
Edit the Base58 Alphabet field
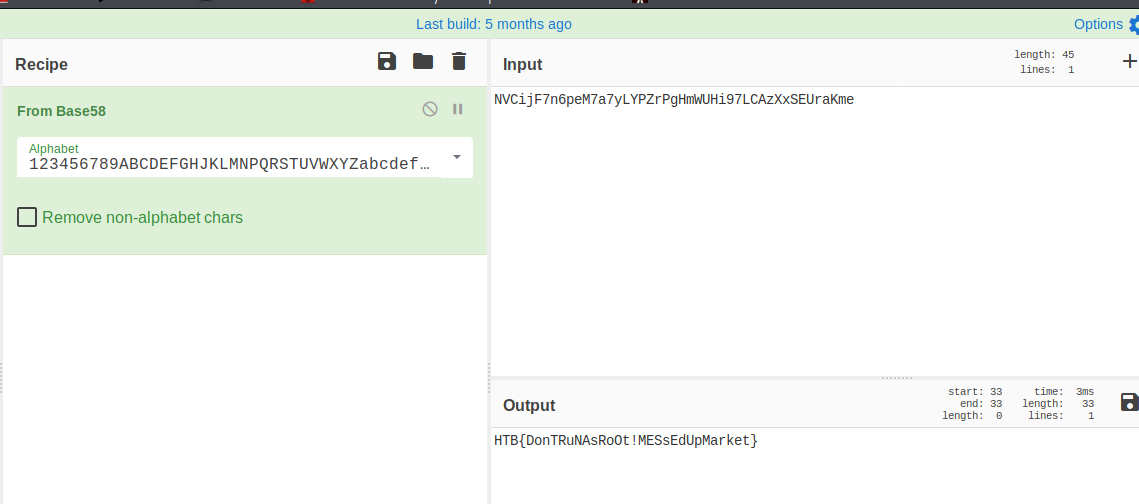(230, 164)
